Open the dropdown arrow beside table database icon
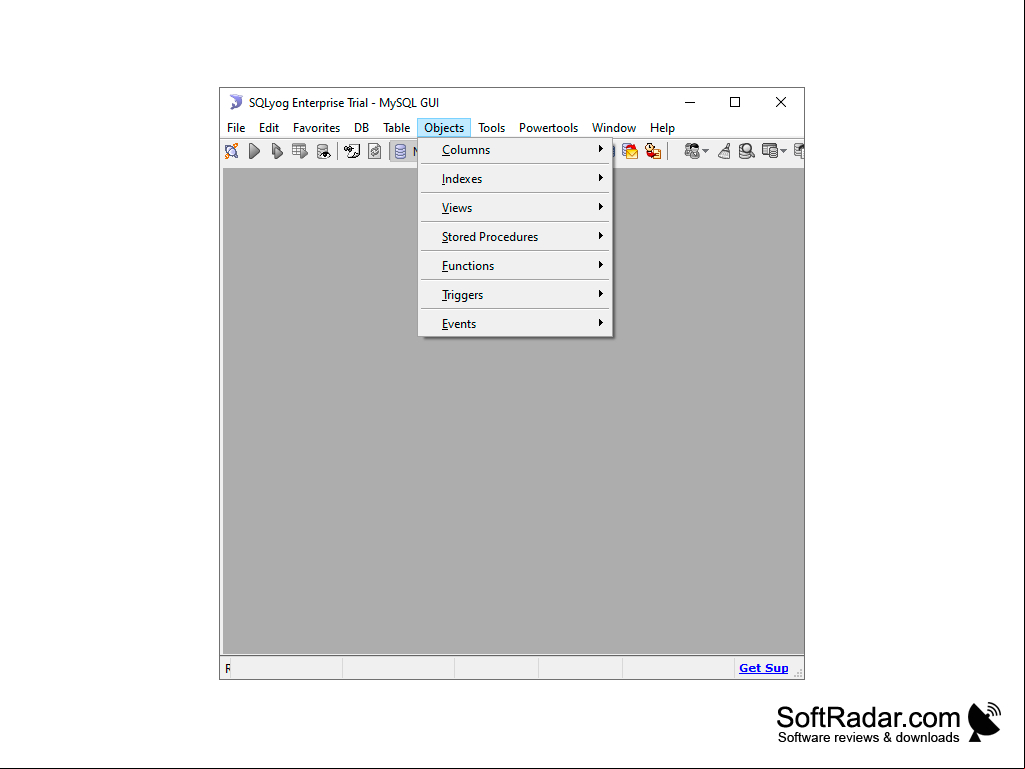This screenshot has height=769, width=1025. click(x=783, y=152)
